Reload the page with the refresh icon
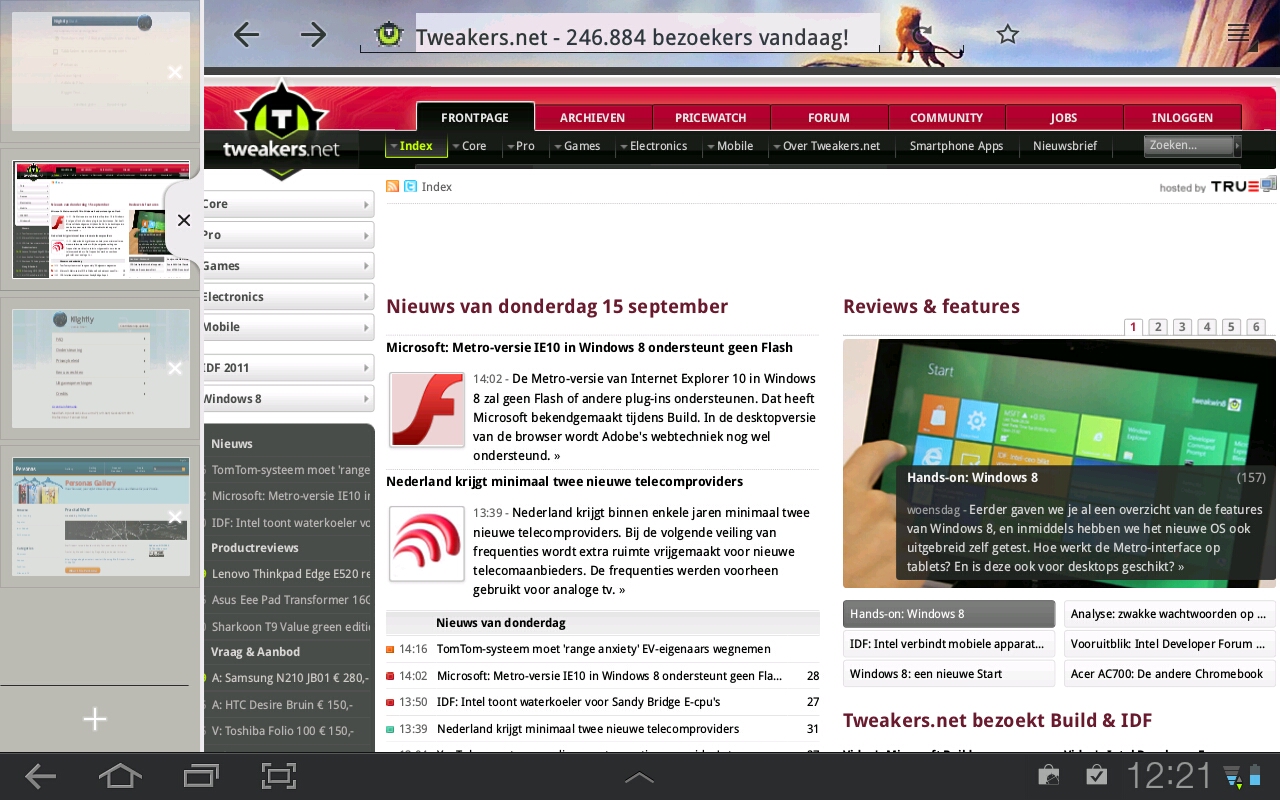The height and width of the screenshot is (800, 1280). 922,36
